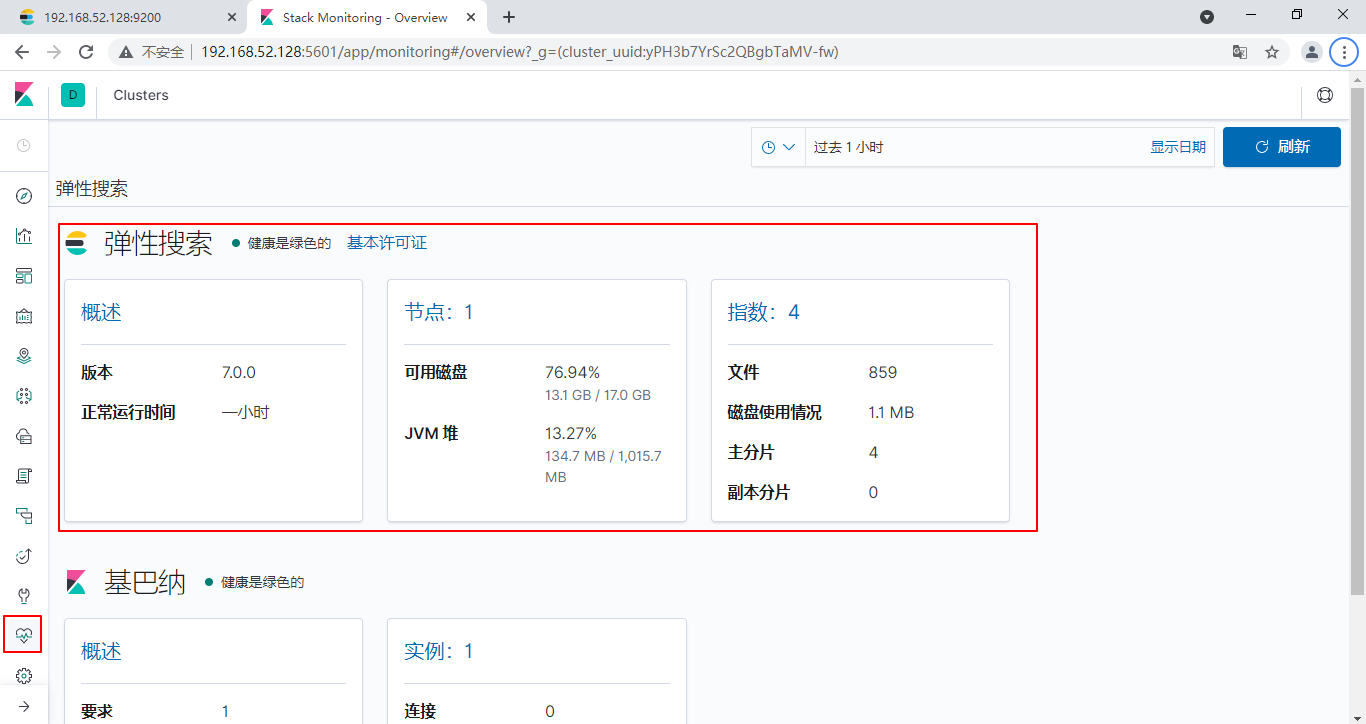Click the help lifebuoy icon in header
The image size is (1366, 724).
click(1325, 96)
